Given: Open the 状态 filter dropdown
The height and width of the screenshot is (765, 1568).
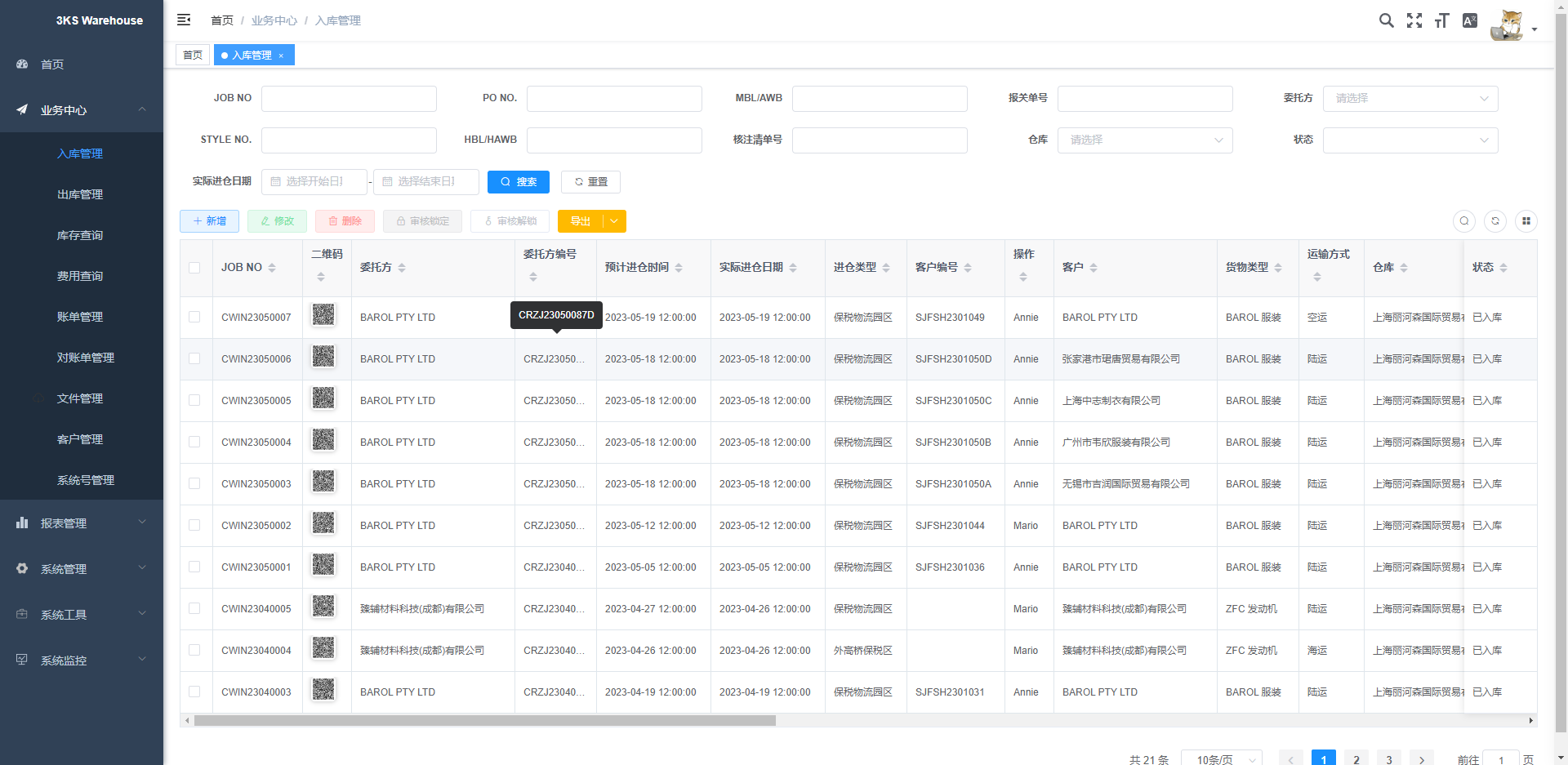Looking at the screenshot, I should [x=1410, y=140].
